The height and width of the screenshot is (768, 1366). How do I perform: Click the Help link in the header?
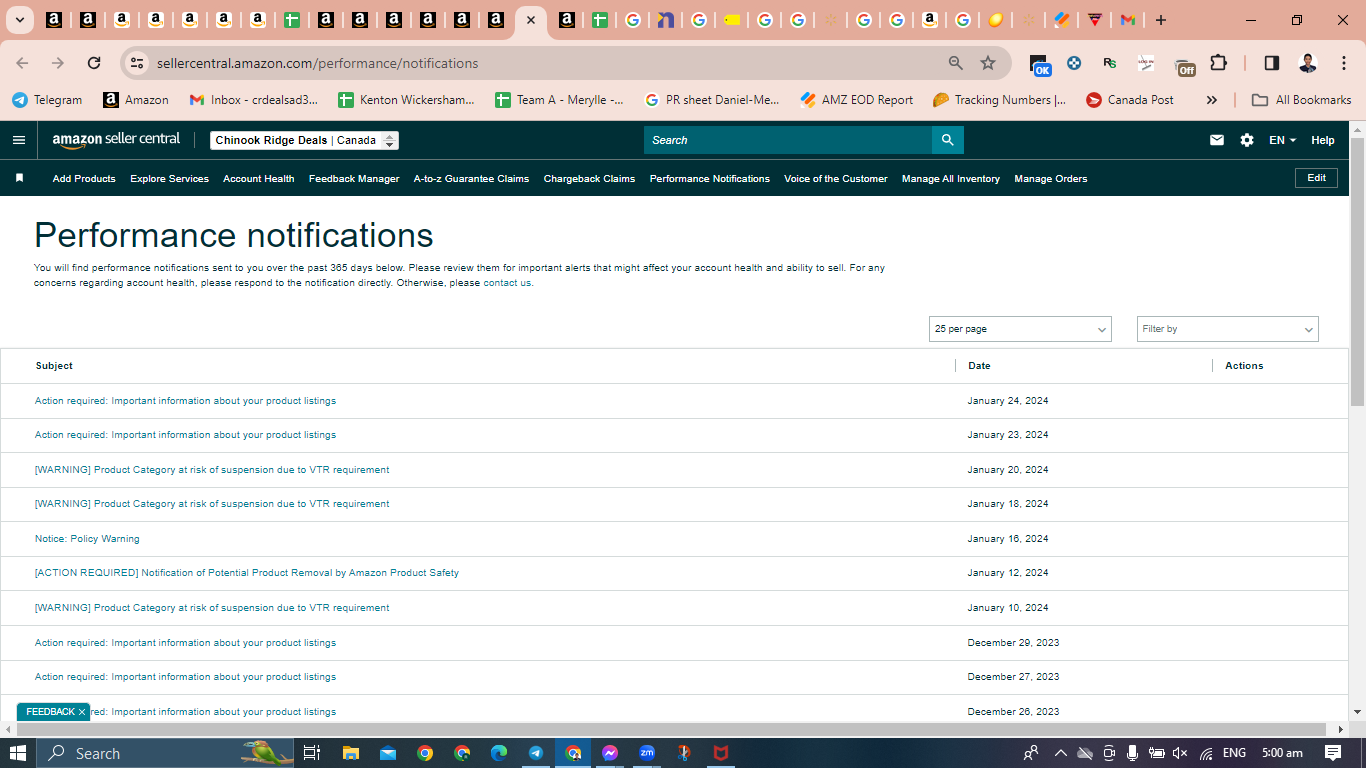[1323, 140]
